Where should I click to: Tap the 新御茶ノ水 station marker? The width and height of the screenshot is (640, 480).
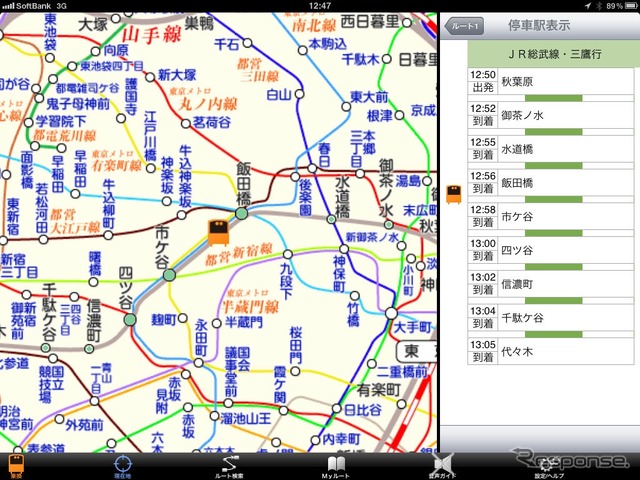click(402, 246)
